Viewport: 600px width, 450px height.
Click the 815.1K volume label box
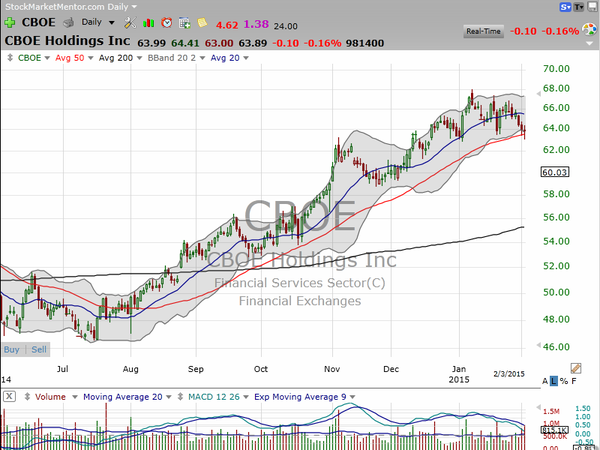pyautogui.click(x=555, y=430)
